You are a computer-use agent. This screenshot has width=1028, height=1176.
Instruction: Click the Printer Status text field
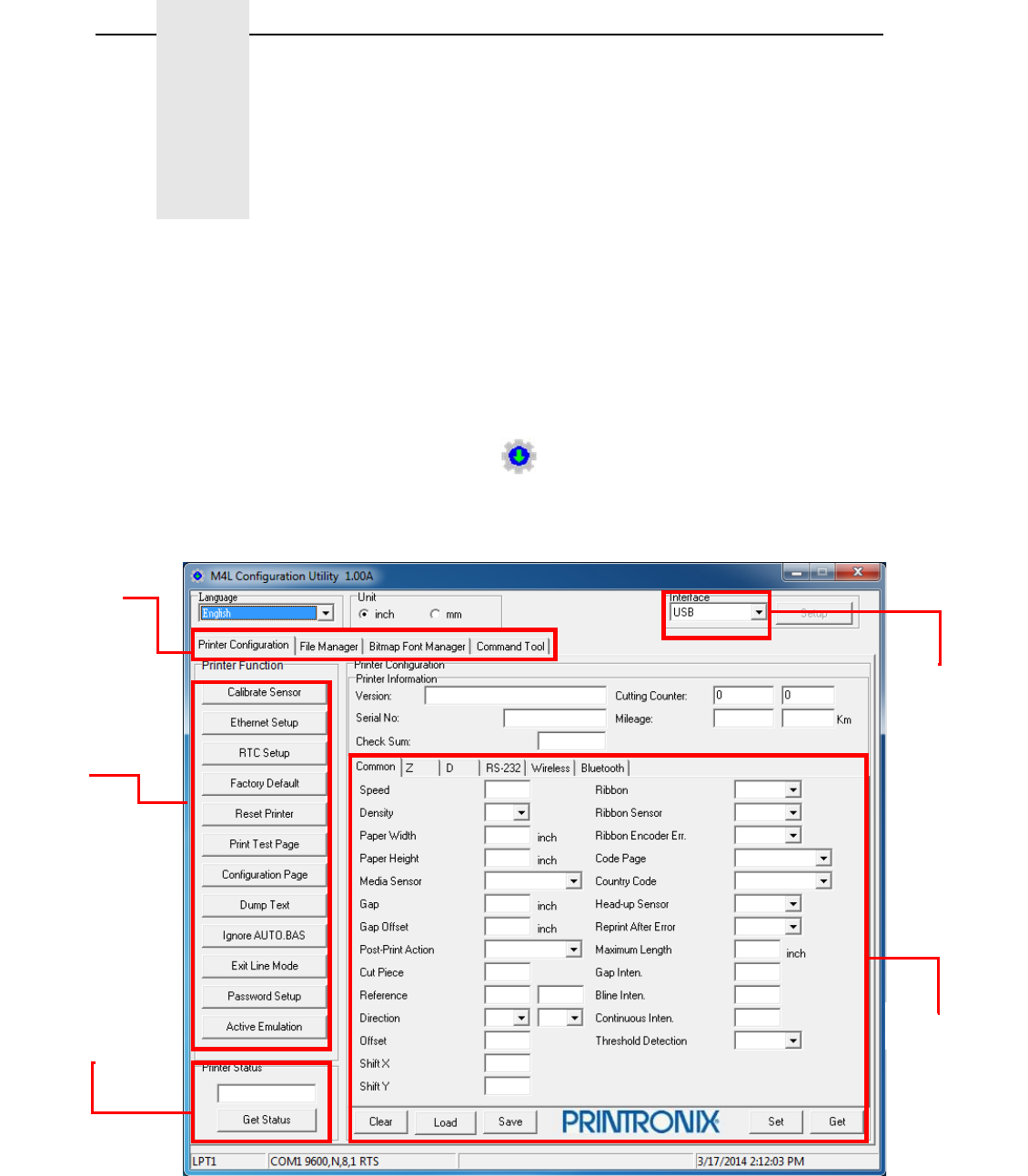pyautogui.click(x=267, y=1093)
